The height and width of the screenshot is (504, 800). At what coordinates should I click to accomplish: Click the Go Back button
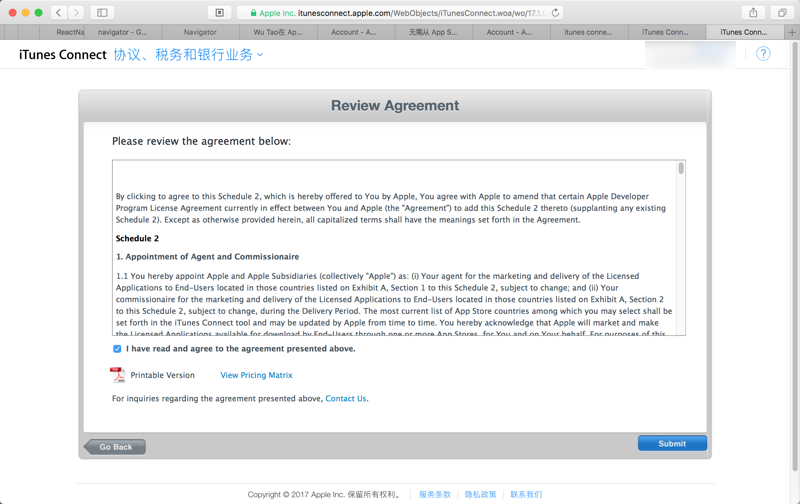coord(115,447)
